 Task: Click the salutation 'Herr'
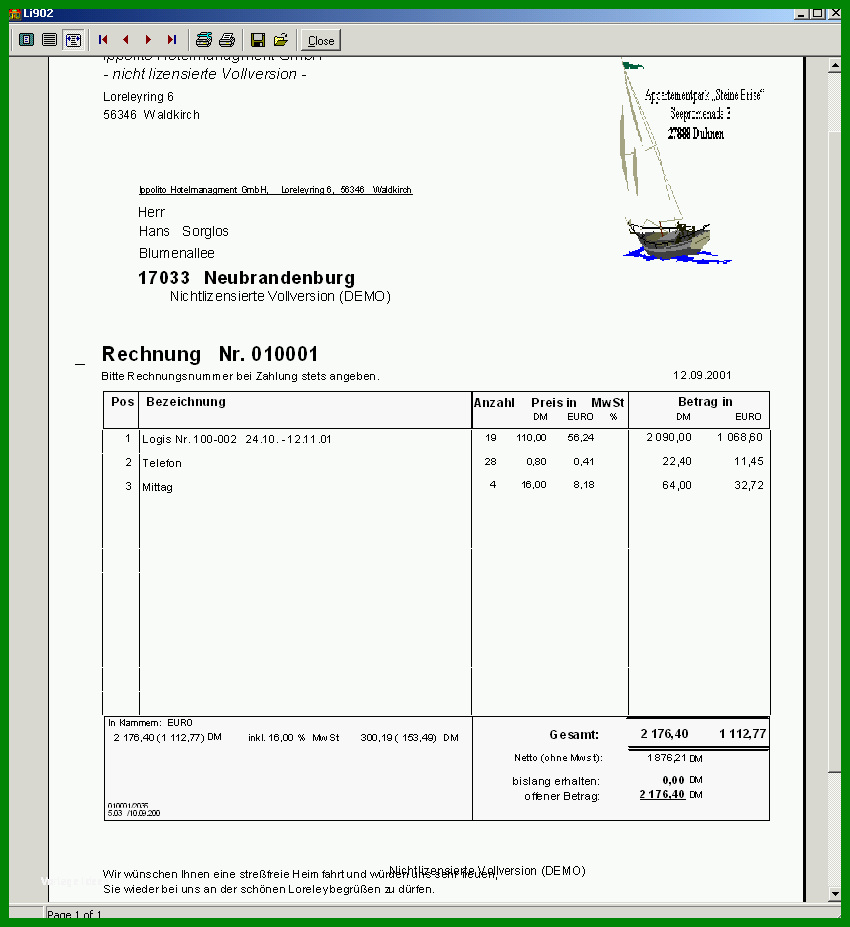pyautogui.click(x=151, y=212)
